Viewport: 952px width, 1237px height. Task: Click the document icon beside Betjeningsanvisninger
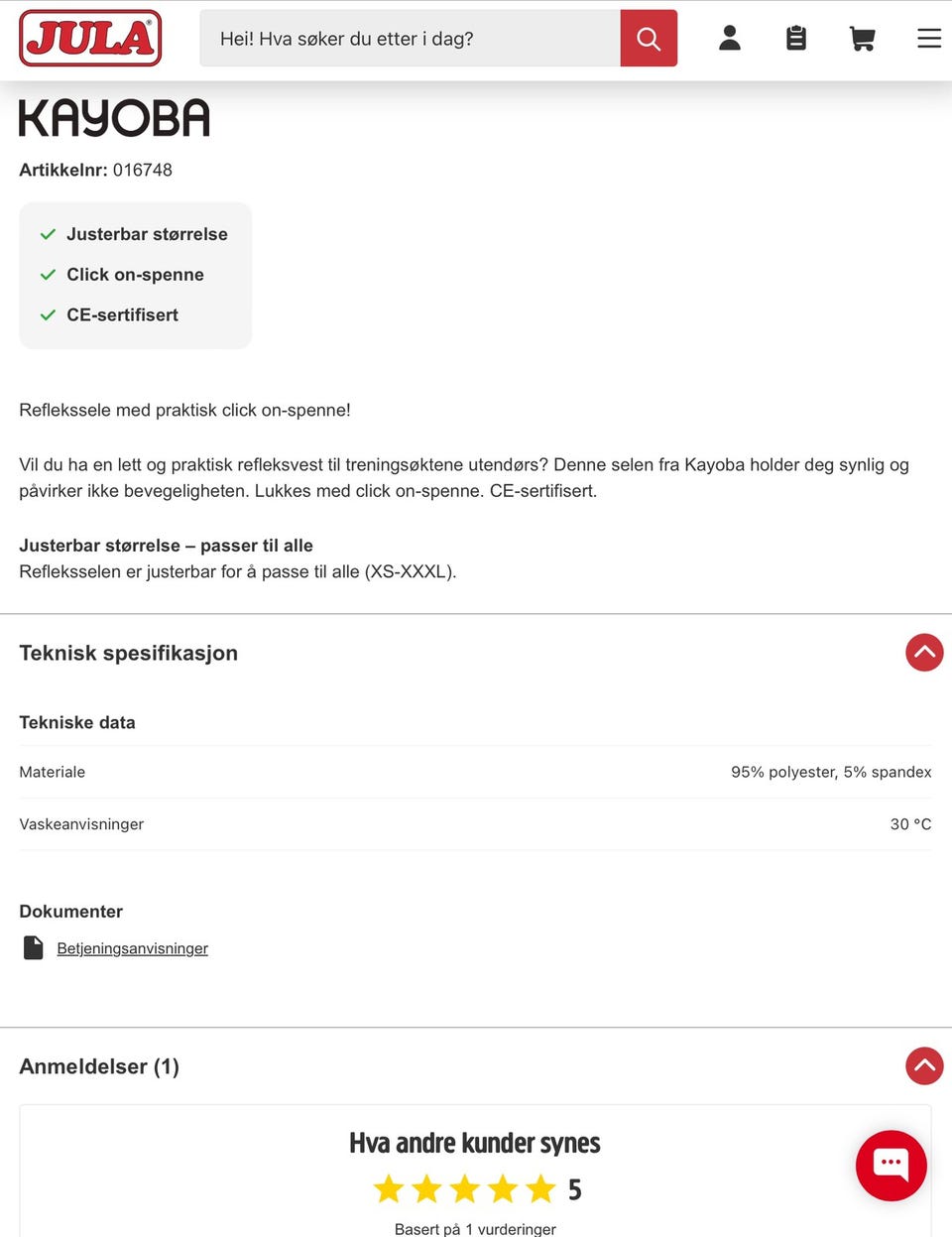(x=33, y=947)
